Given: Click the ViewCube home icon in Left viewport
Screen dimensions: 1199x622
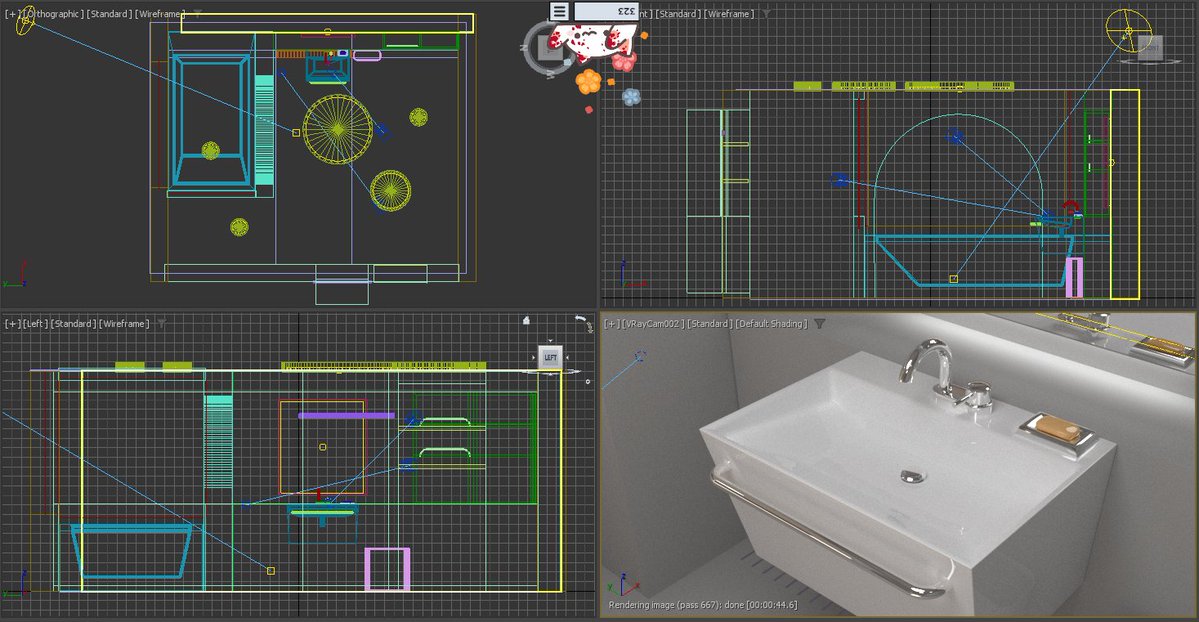Looking at the screenshot, I should pos(526,321).
